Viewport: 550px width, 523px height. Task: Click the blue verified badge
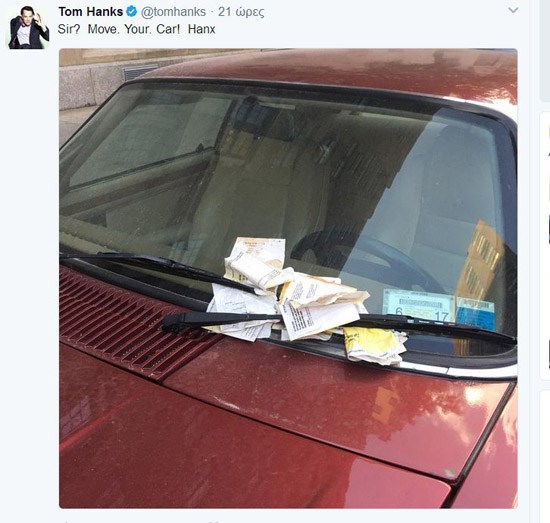point(131,12)
